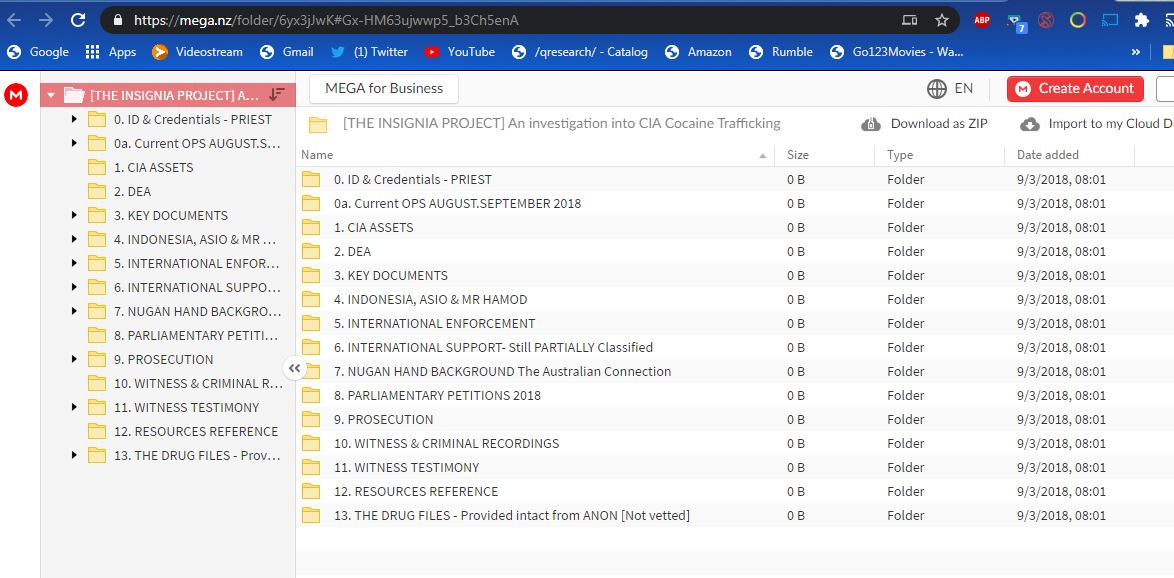Open Videostream bookmark
The width and height of the screenshot is (1174, 578).
[x=197, y=52]
